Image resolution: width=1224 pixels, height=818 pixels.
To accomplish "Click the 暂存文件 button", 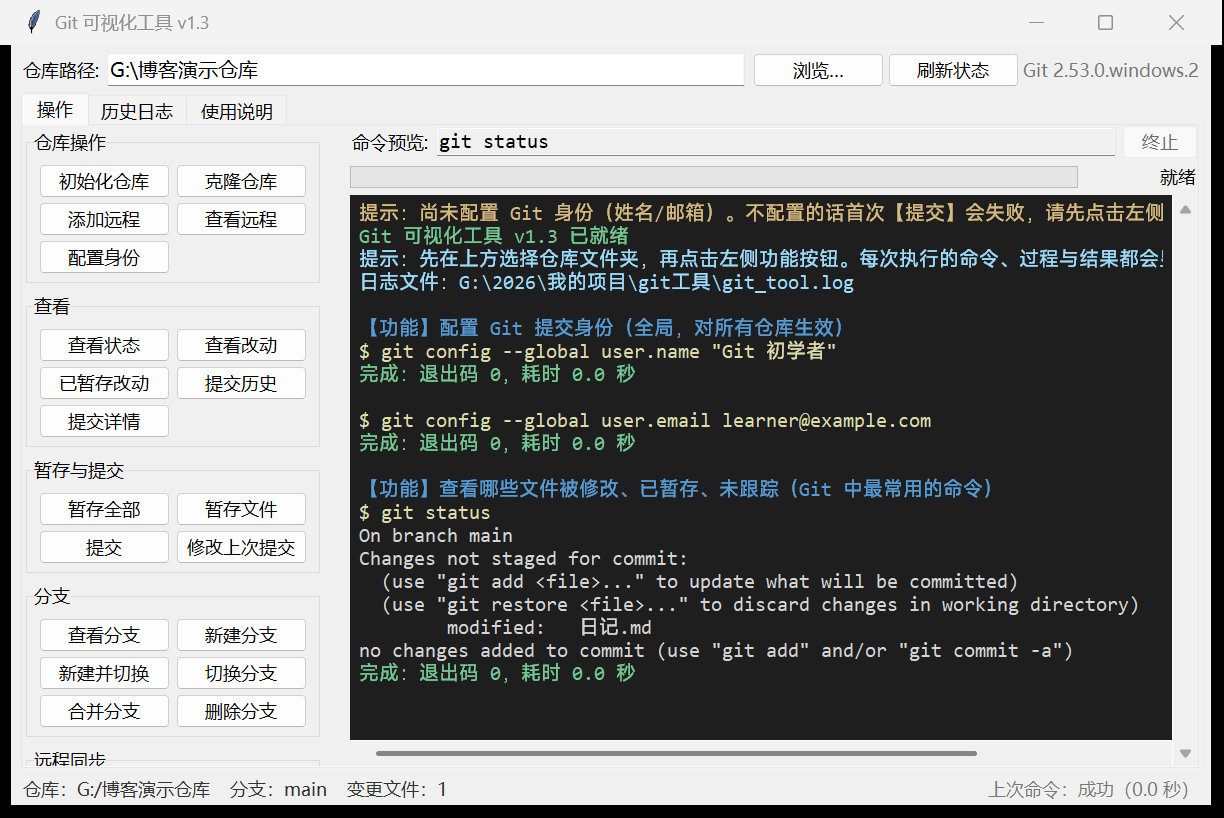I will pyautogui.click(x=241, y=510).
